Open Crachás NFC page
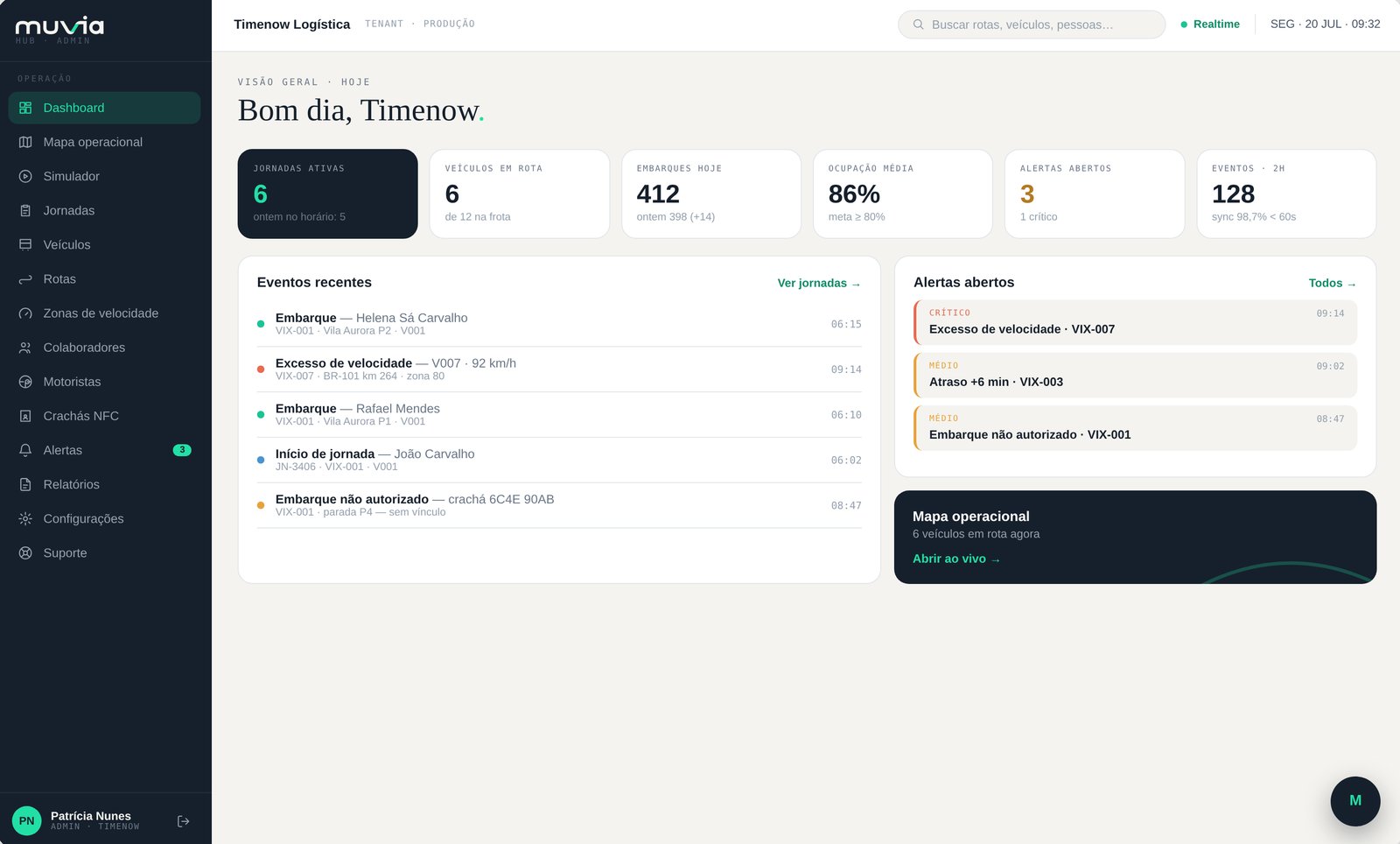This screenshot has width=1400, height=844. click(x=104, y=416)
